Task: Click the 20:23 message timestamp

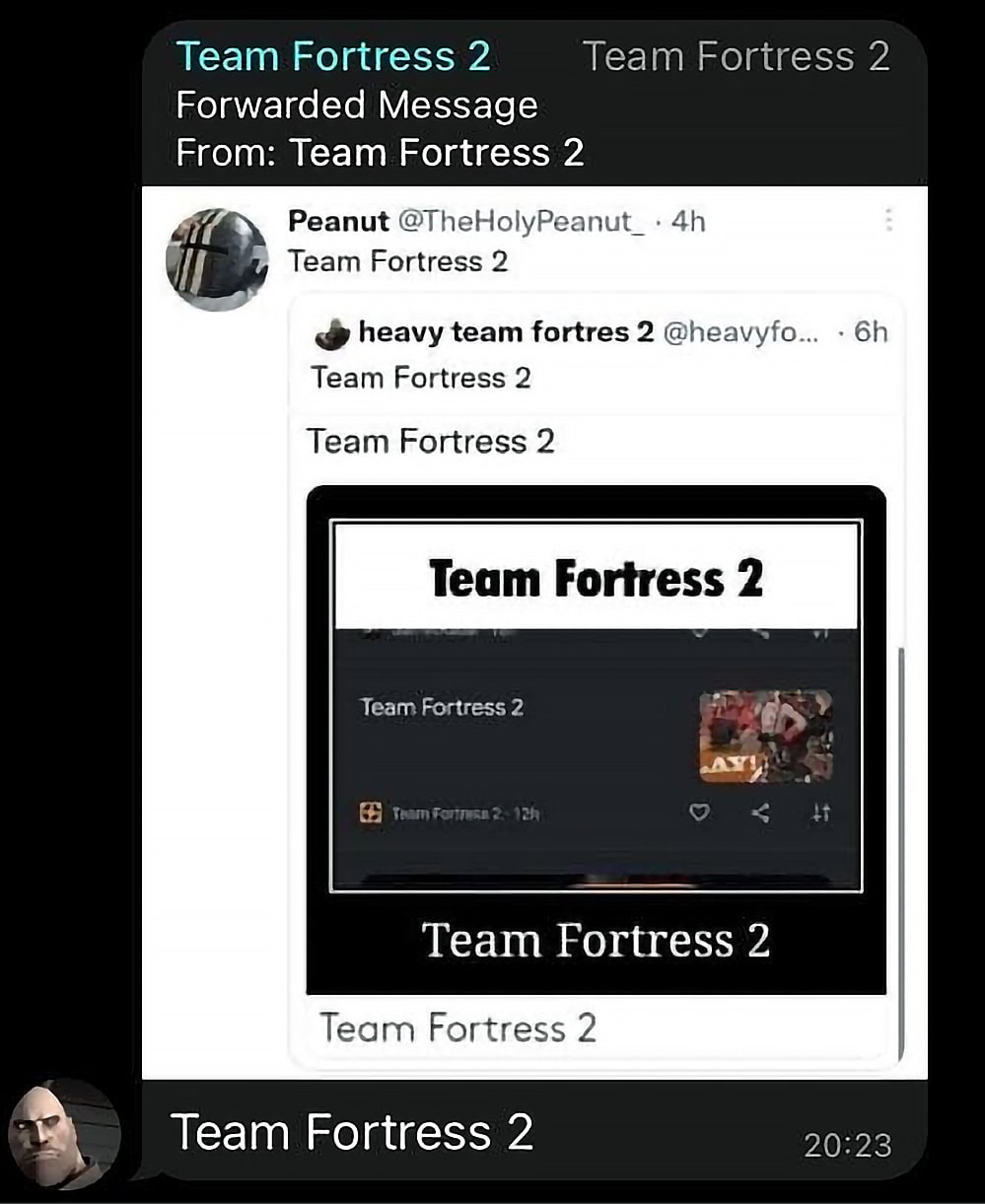Action: point(848,1145)
